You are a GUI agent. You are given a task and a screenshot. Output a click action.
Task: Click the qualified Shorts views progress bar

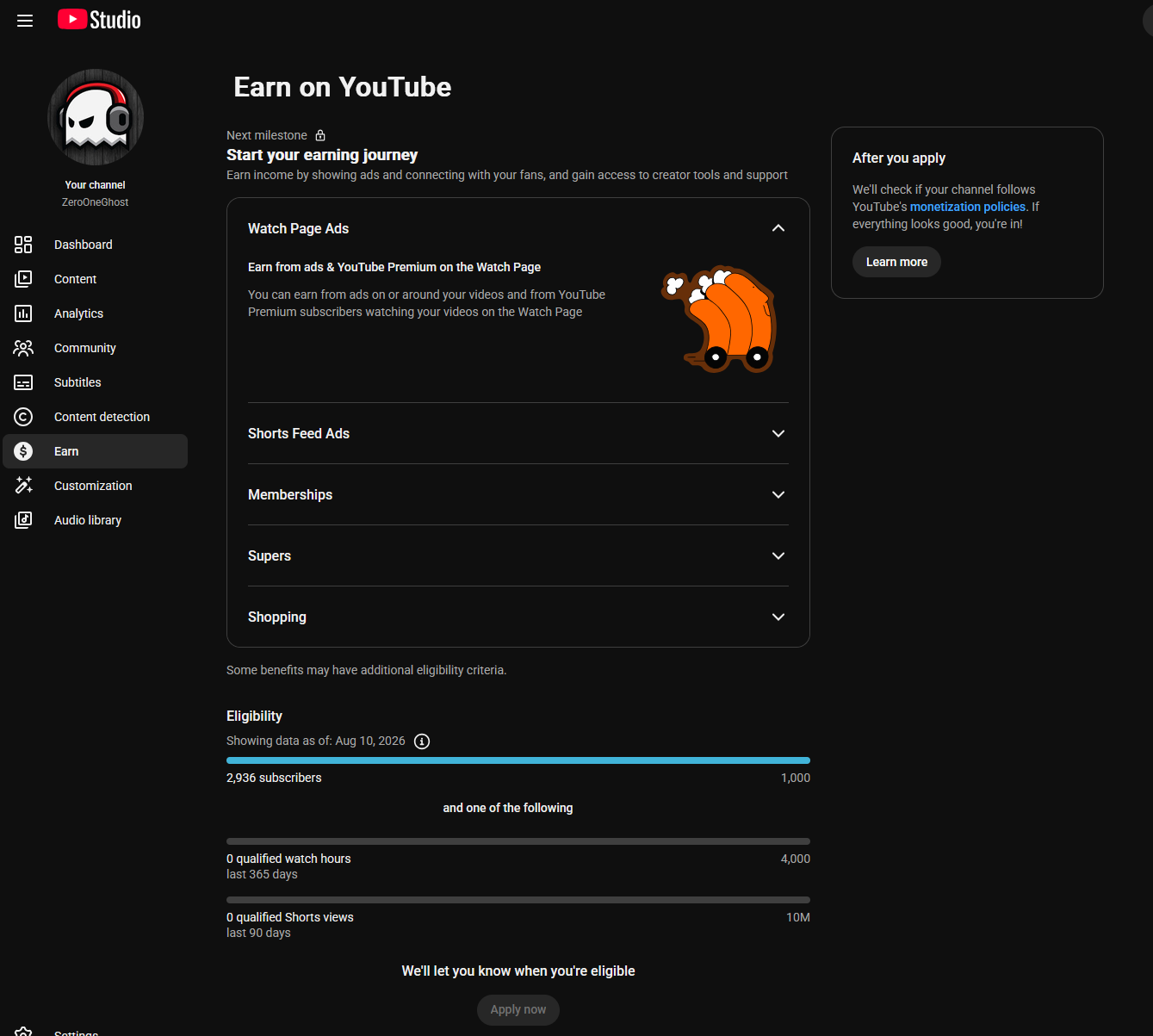click(x=518, y=900)
